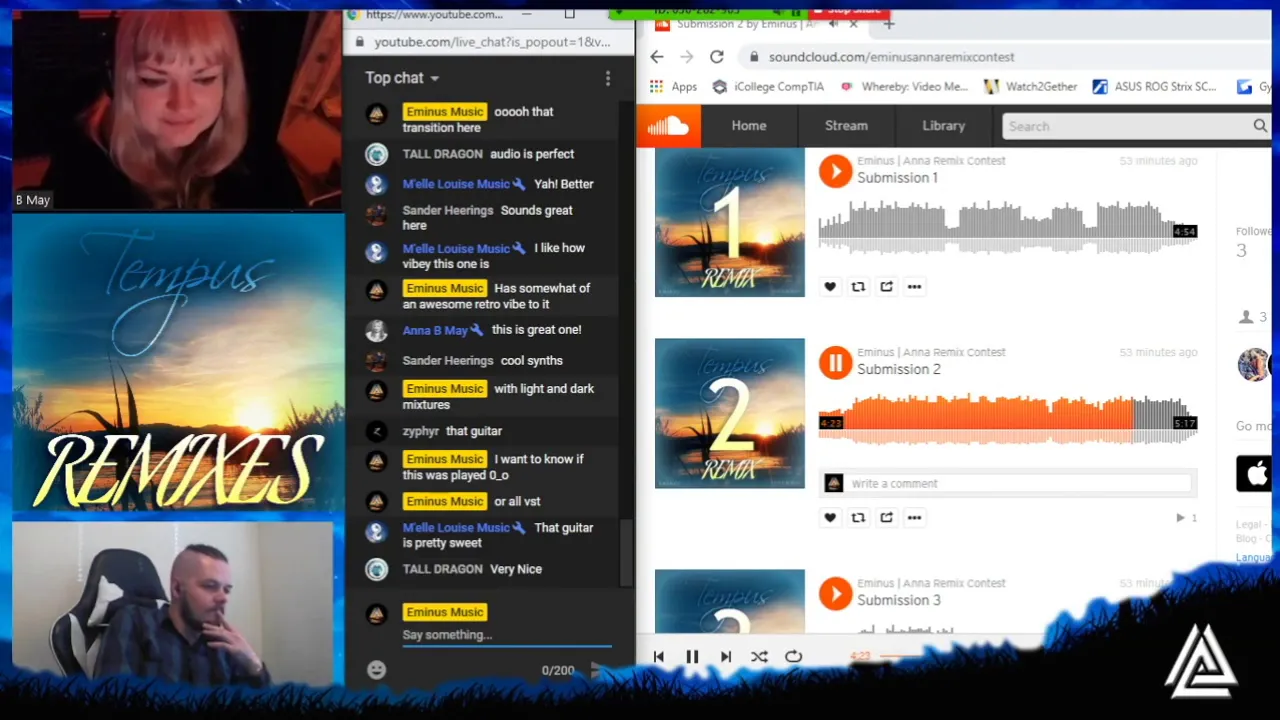
Task: Click the SoundCloud search magnifier icon
Action: pyautogui.click(x=1260, y=126)
